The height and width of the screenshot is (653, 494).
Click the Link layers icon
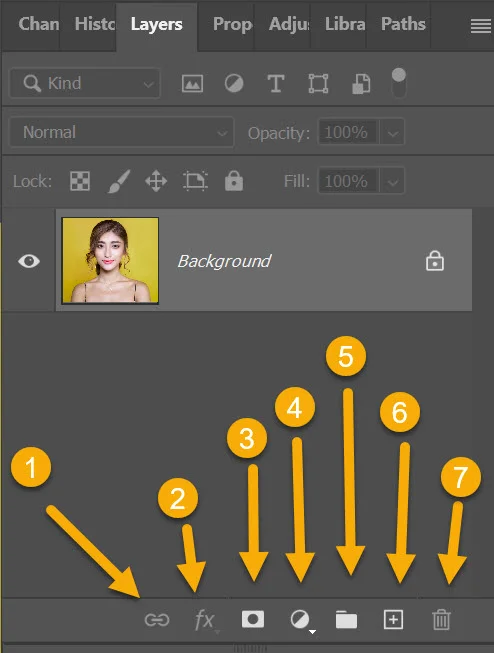click(157, 620)
